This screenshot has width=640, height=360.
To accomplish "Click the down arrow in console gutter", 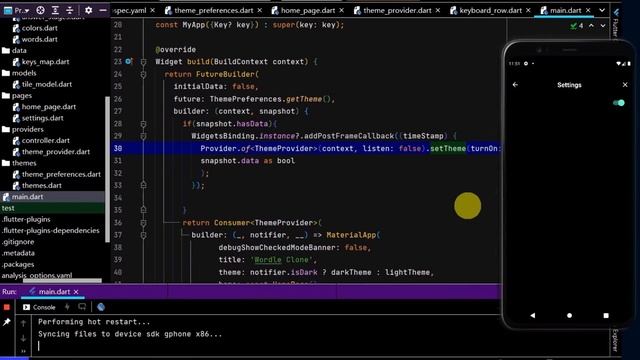I will (x=23, y=338).
